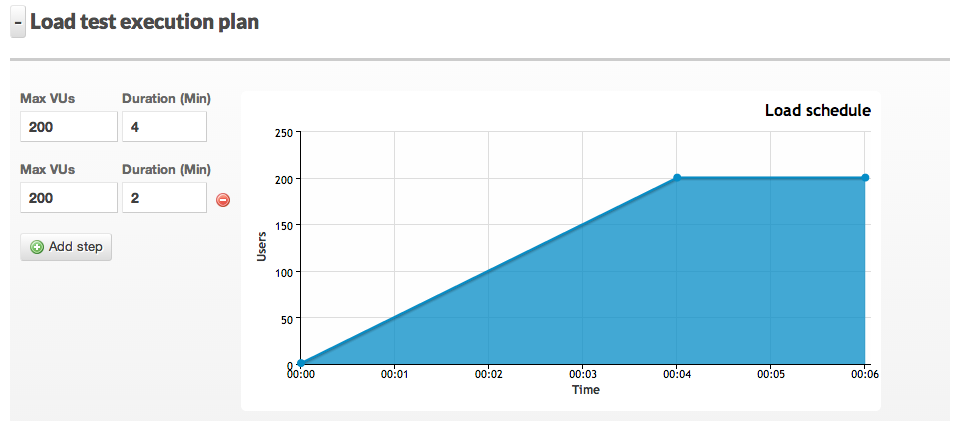This screenshot has width=965, height=421.
Task: Select the 200-user data point at 00:04
Action: tap(677, 178)
